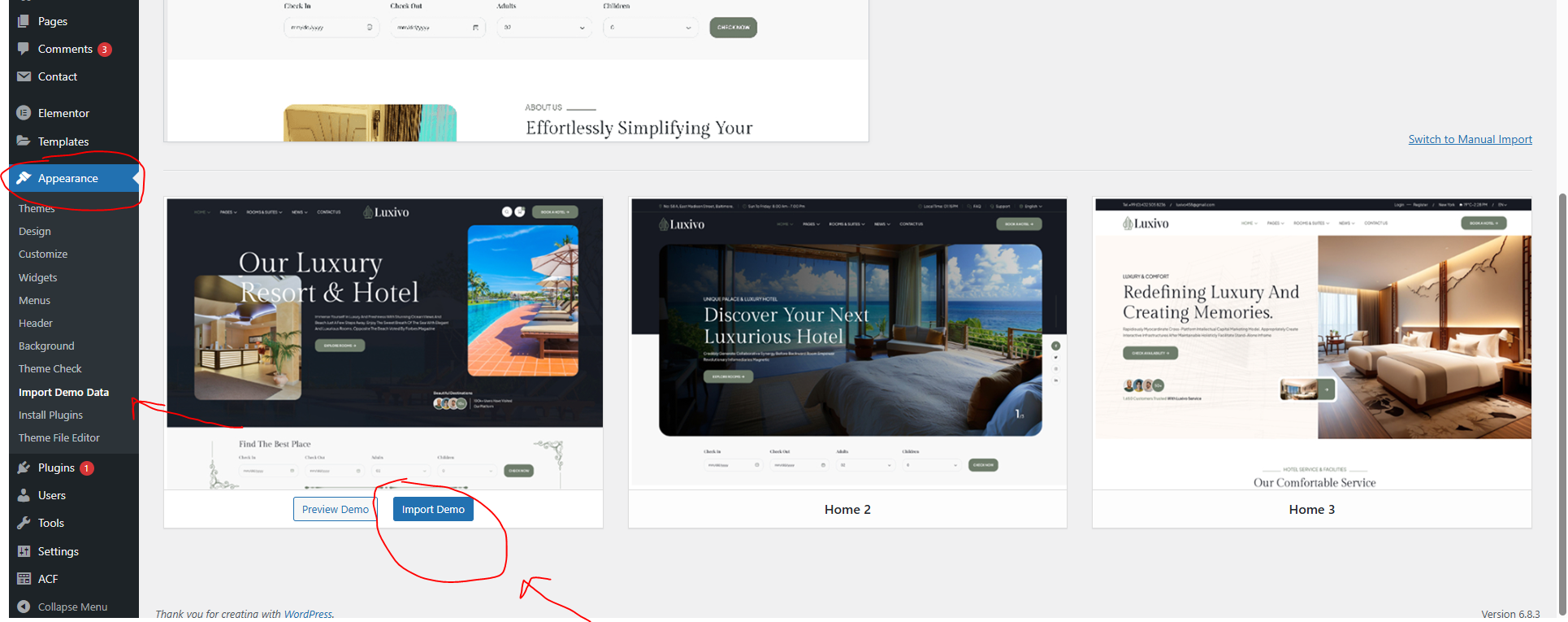1568x622 pixels.
Task: Click the Plugins plug icon
Action: (24, 468)
